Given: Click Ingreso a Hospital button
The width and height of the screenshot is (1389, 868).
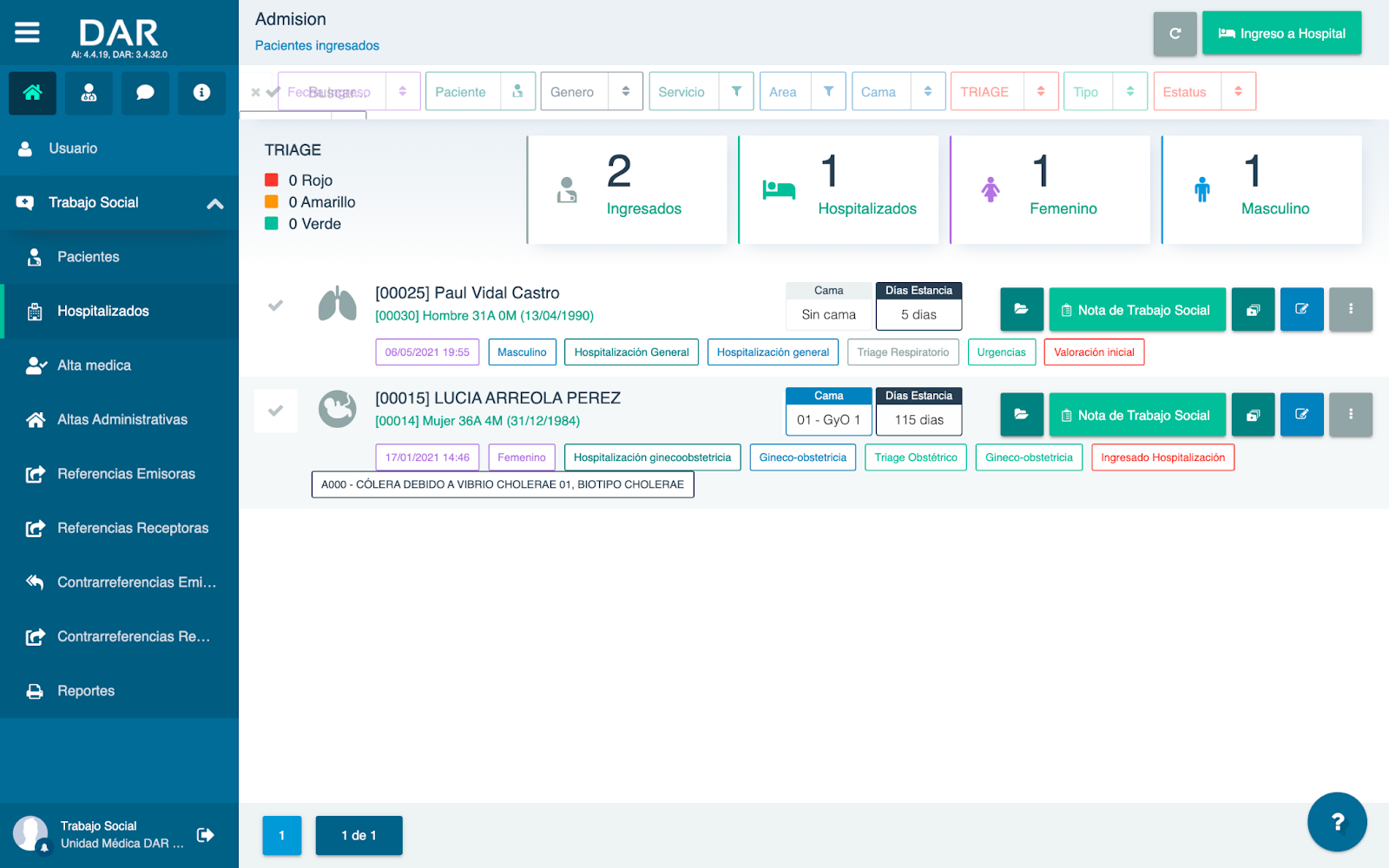Looking at the screenshot, I should (x=1281, y=34).
